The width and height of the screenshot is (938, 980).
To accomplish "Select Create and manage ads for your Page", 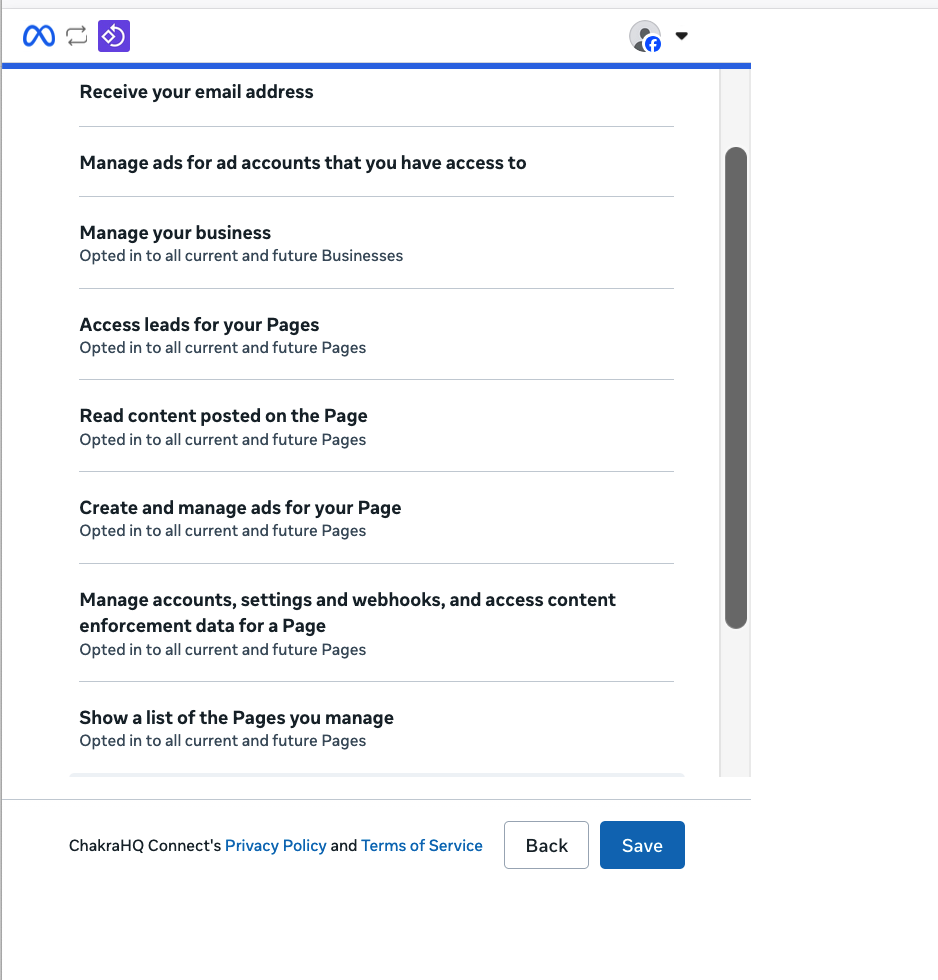I will 240,508.
